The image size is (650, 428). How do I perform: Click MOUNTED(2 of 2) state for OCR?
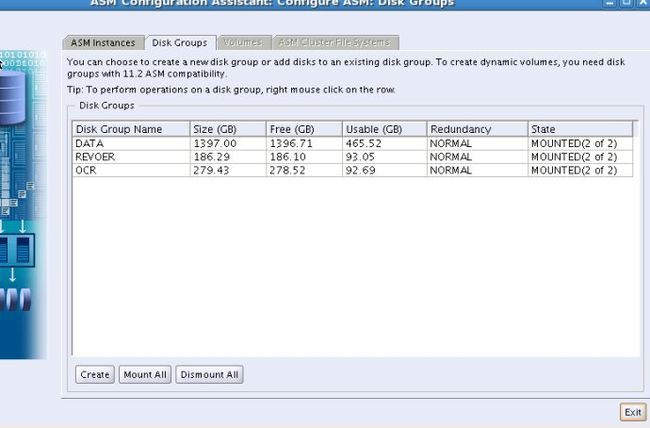[x=574, y=170]
